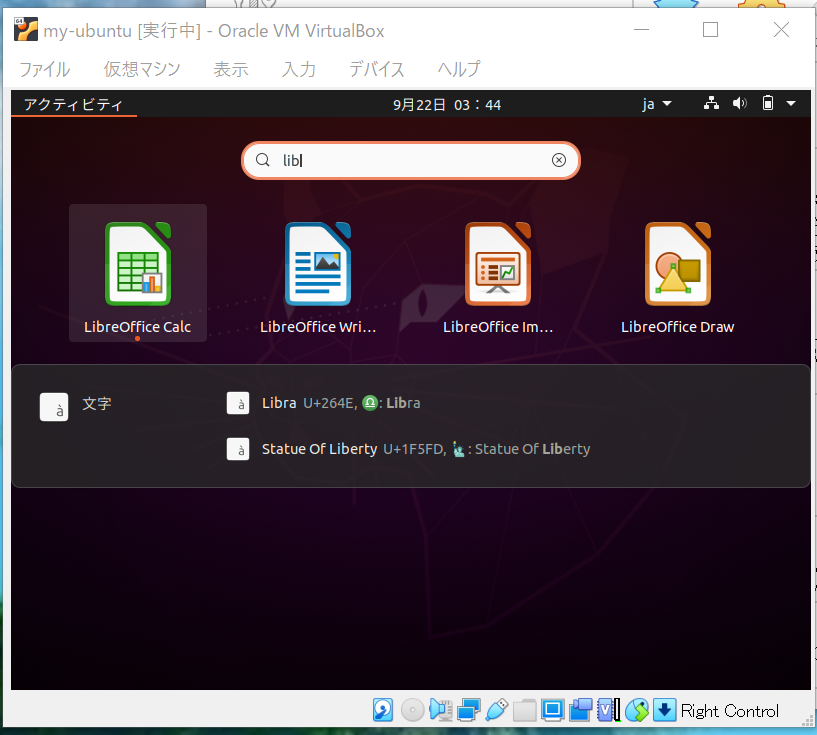817x735 pixels.
Task: Open the ファイル menu
Action: tap(45, 69)
